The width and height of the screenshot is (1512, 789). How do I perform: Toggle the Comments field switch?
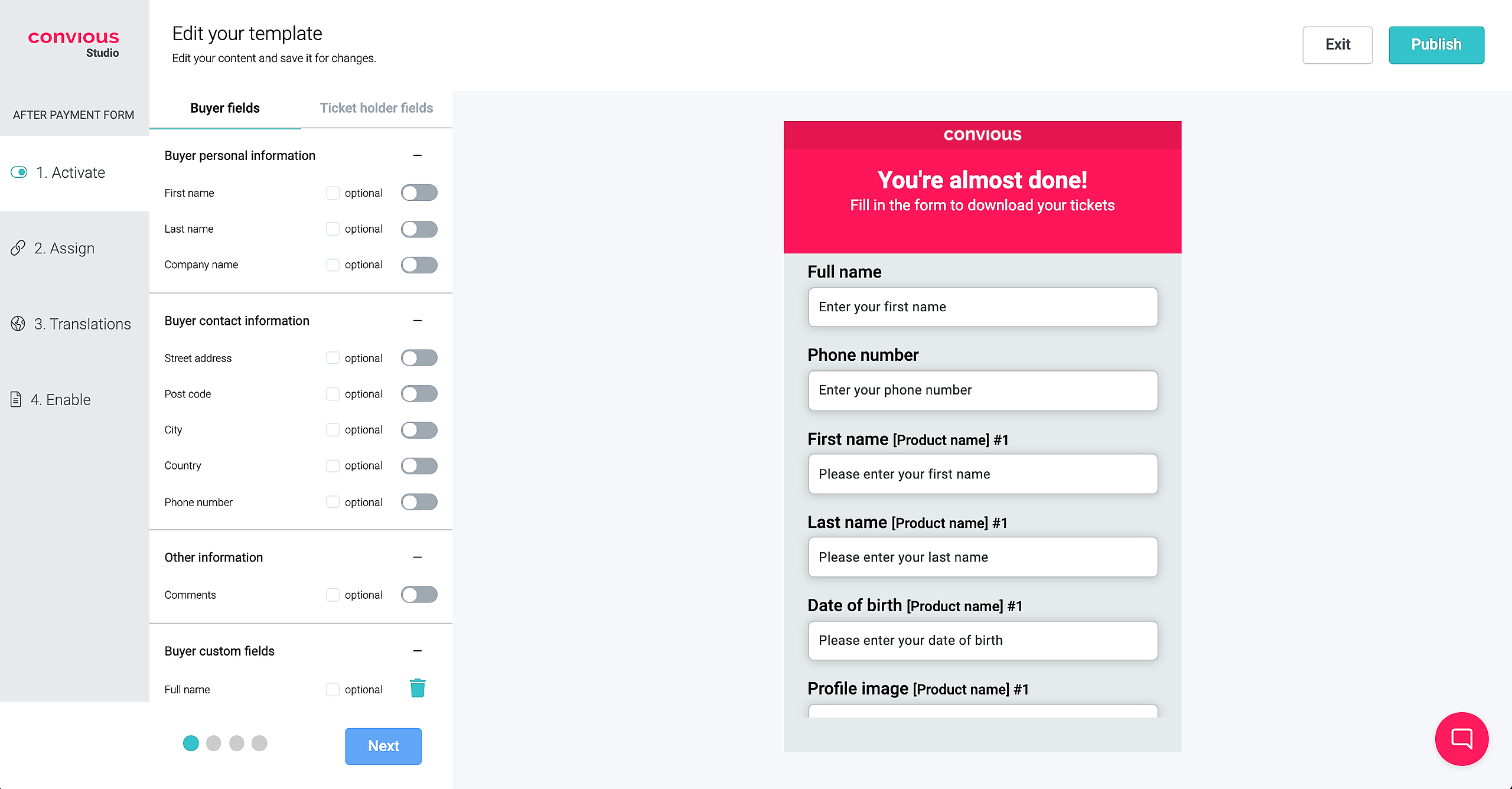(419, 595)
